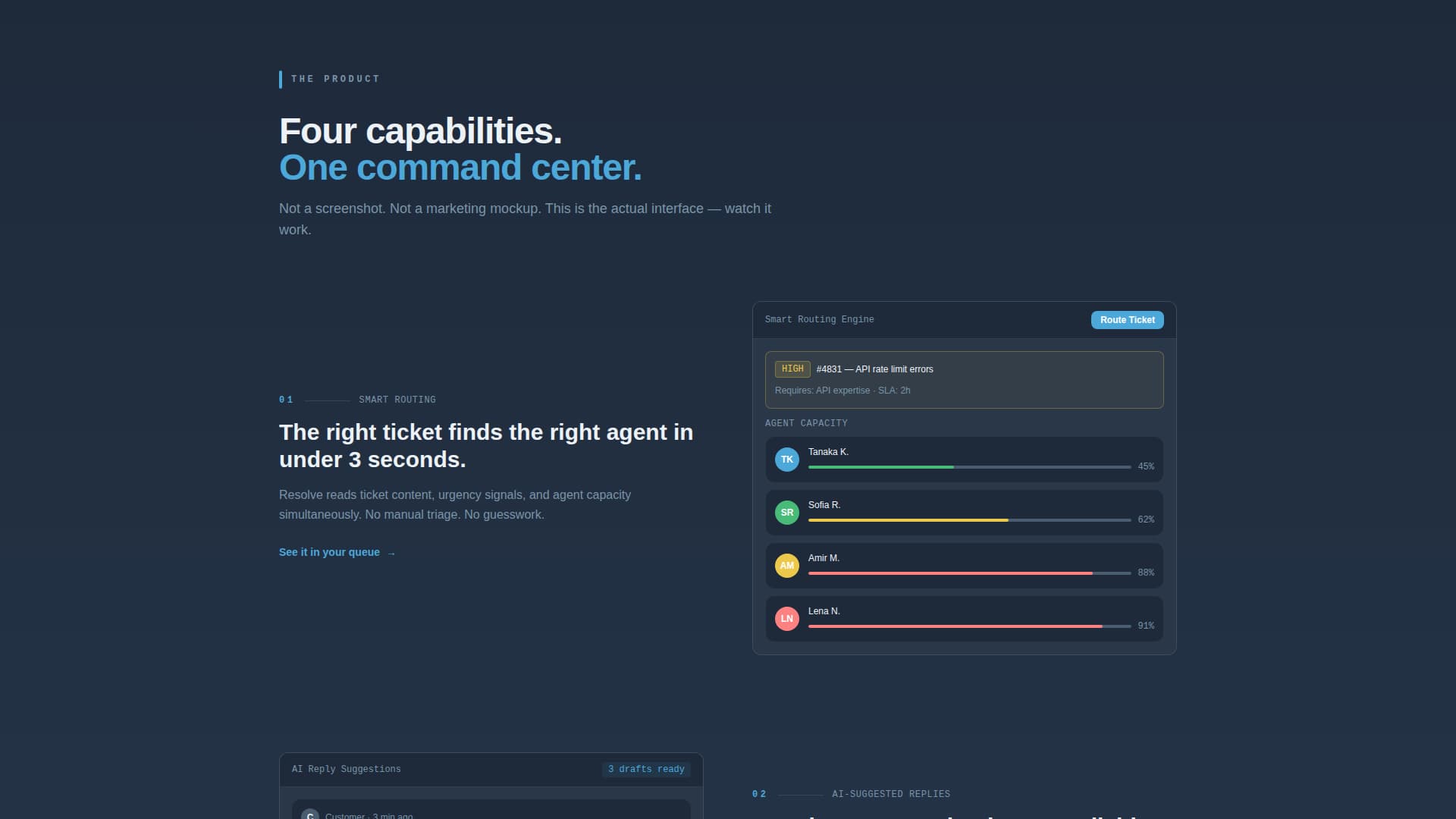
Task: Click the TK avatar for Tanaka K.
Action: pyautogui.click(x=787, y=460)
